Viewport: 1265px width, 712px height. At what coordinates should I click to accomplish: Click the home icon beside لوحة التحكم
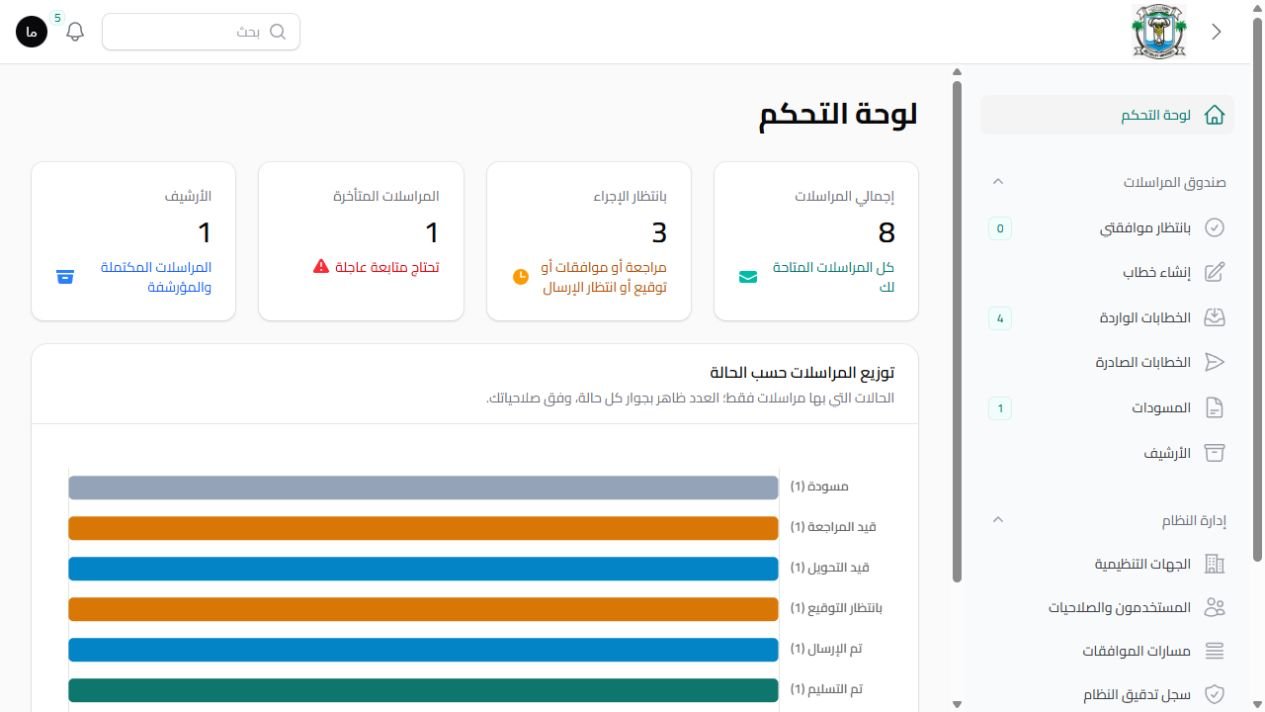(1214, 115)
